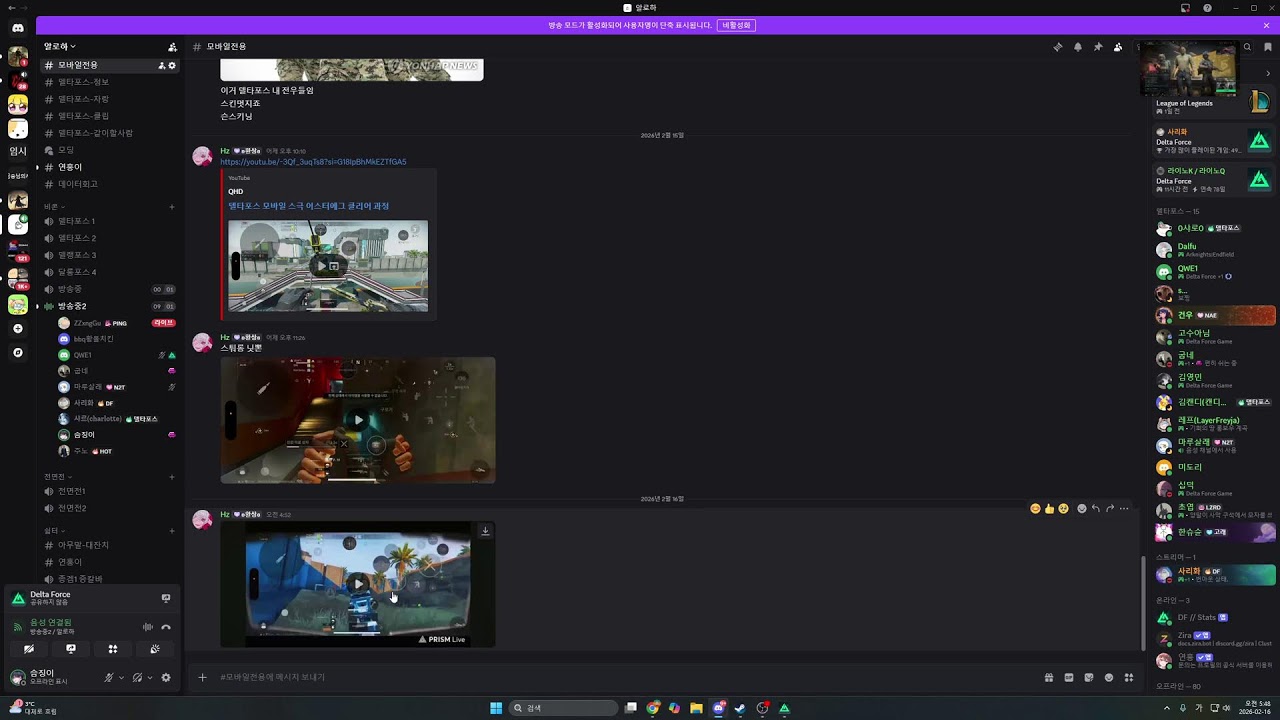Select member 고수아님 in the member list

point(1214,337)
